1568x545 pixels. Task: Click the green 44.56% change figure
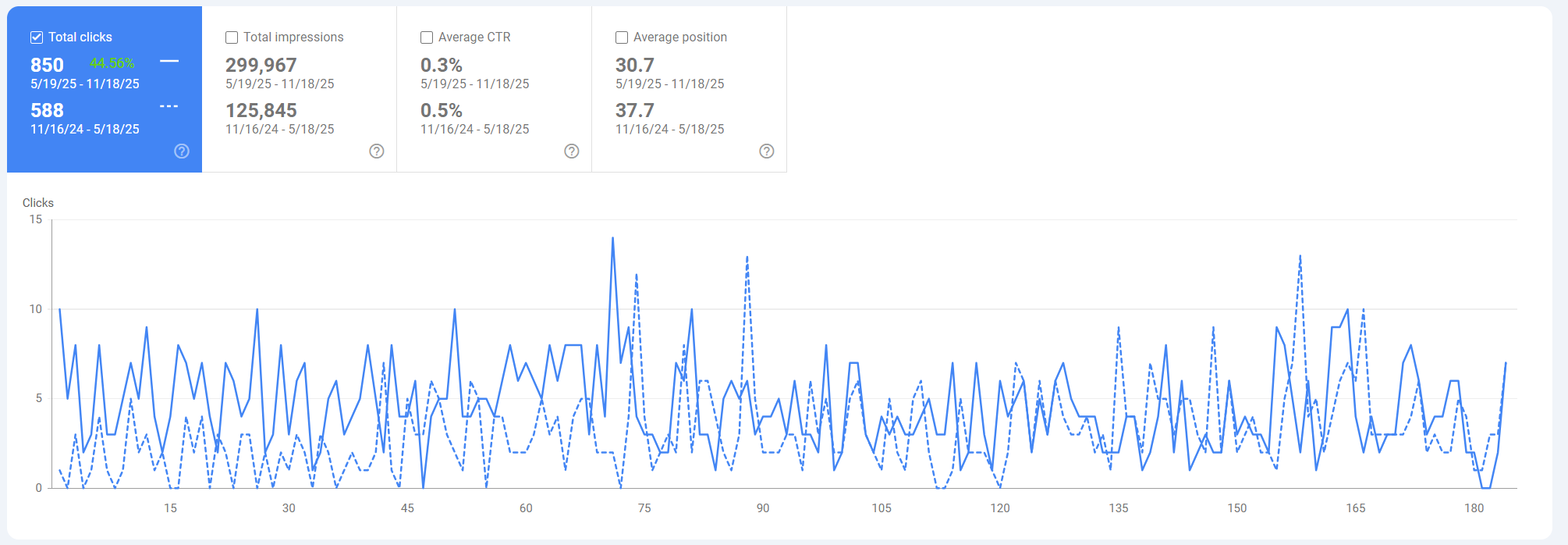(112, 63)
